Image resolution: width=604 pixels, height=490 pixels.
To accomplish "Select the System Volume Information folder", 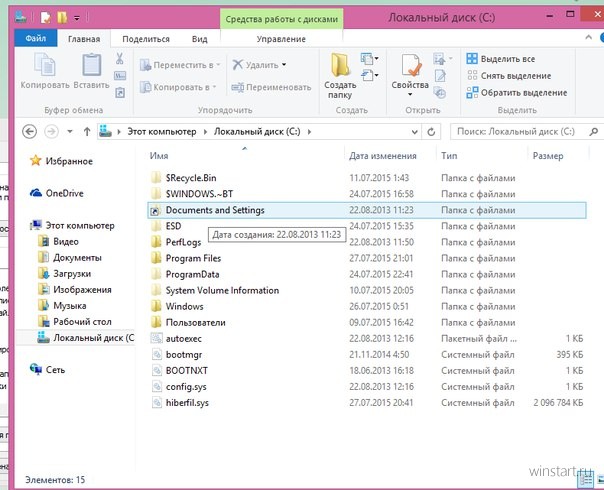I will tap(222, 290).
